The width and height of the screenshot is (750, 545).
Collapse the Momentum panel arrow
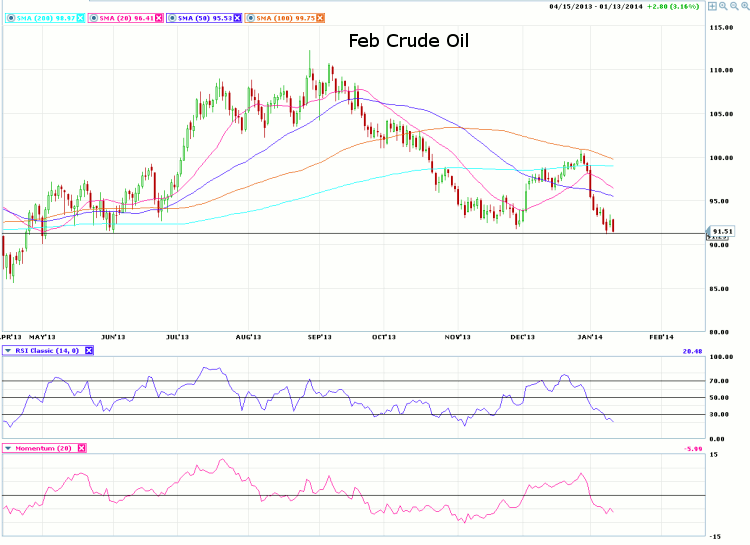point(8,448)
